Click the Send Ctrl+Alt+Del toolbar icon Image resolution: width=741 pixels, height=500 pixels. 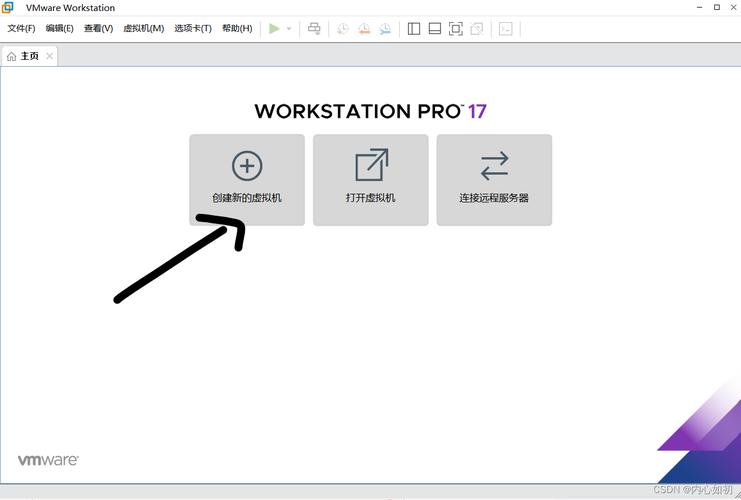(314, 29)
